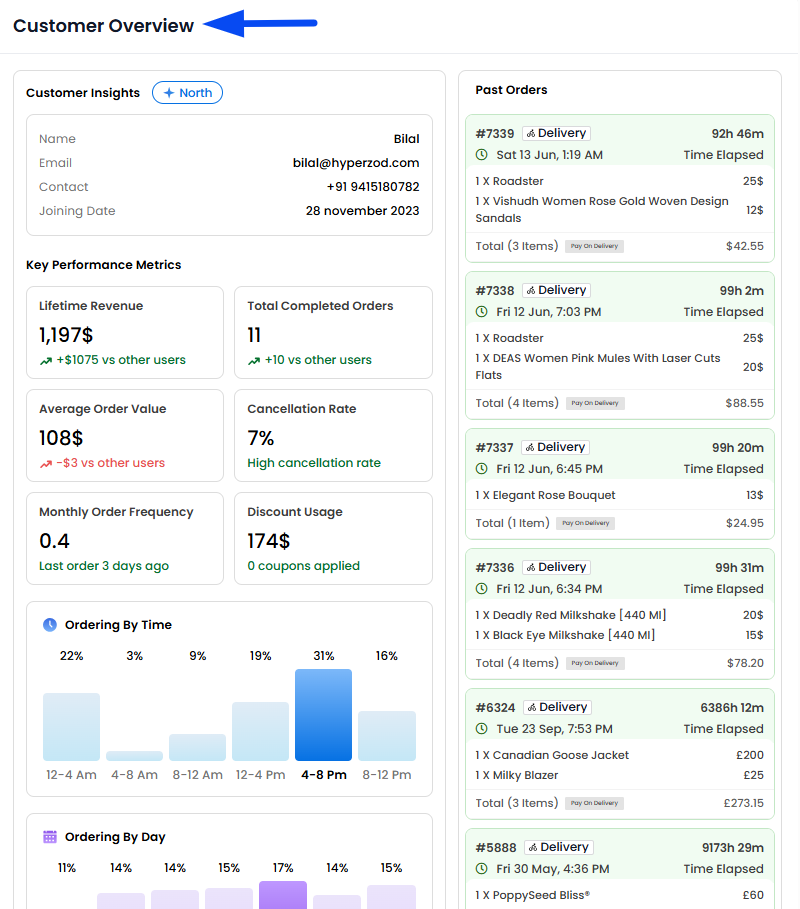Click the email bilal@hyperzod.com
The height and width of the screenshot is (909, 800).
(x=356, y=163)
